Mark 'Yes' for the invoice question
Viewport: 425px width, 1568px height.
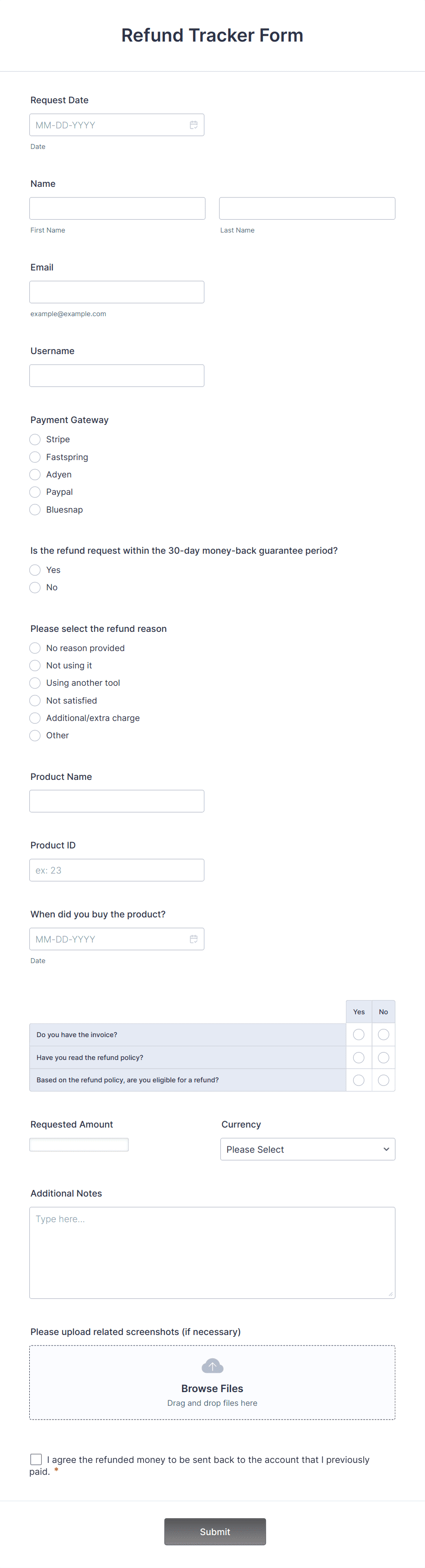(x=359, y=1034)
